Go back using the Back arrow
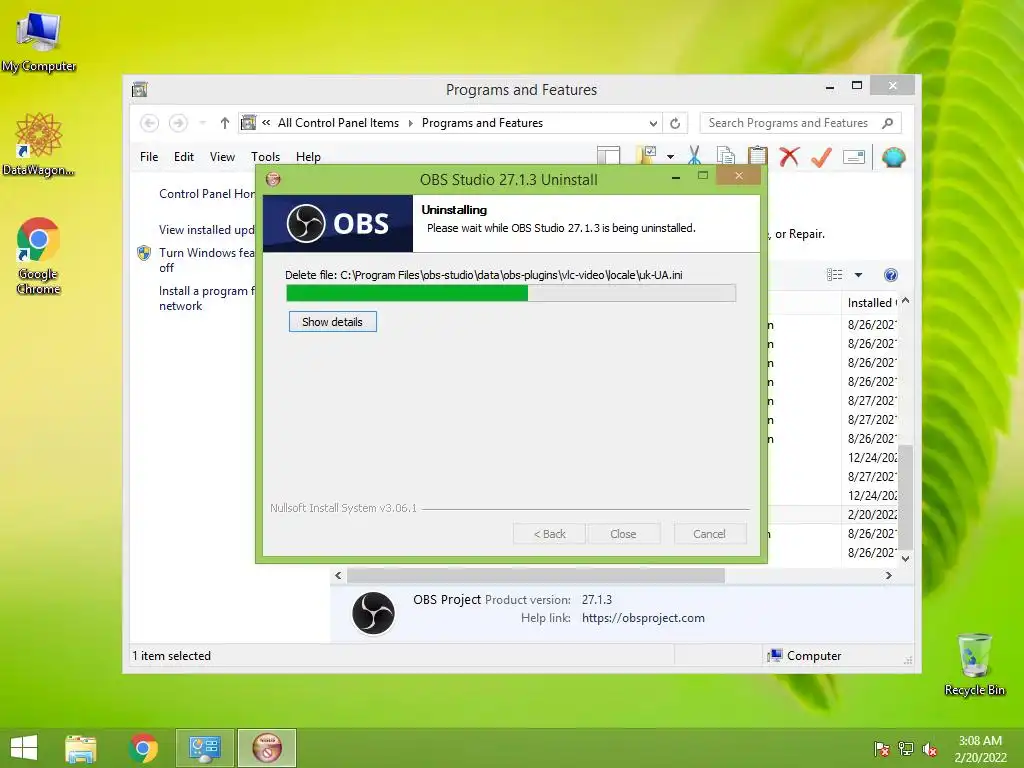 point(150,123)
